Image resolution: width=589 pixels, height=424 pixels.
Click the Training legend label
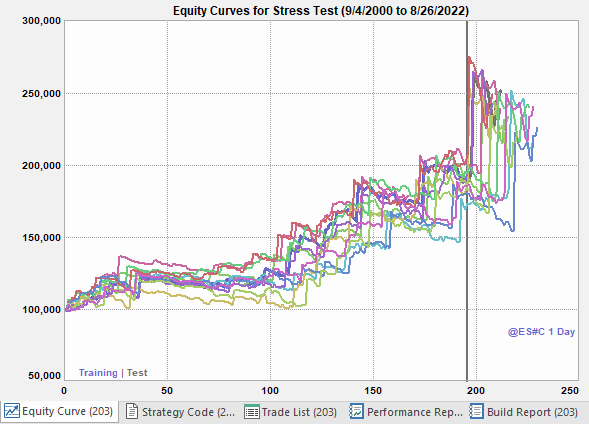(98, 373)
